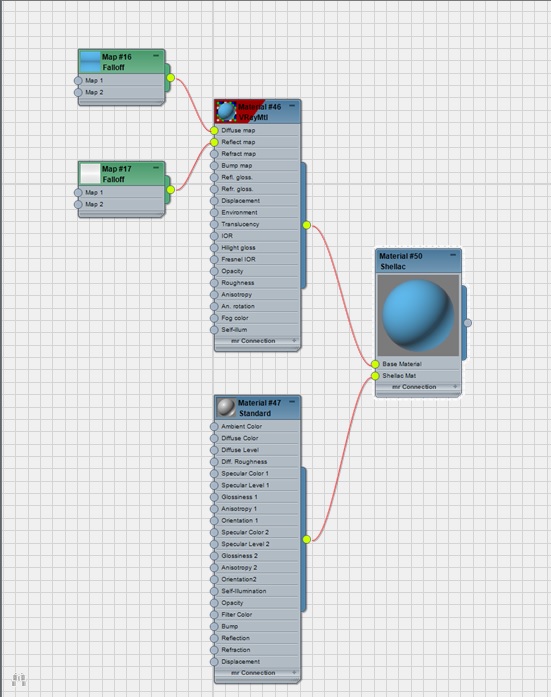Select the Material #47 Standard title bar
The width and height of the screenshot is (551, 697).
pyautogui.click(x=260, y=408)
